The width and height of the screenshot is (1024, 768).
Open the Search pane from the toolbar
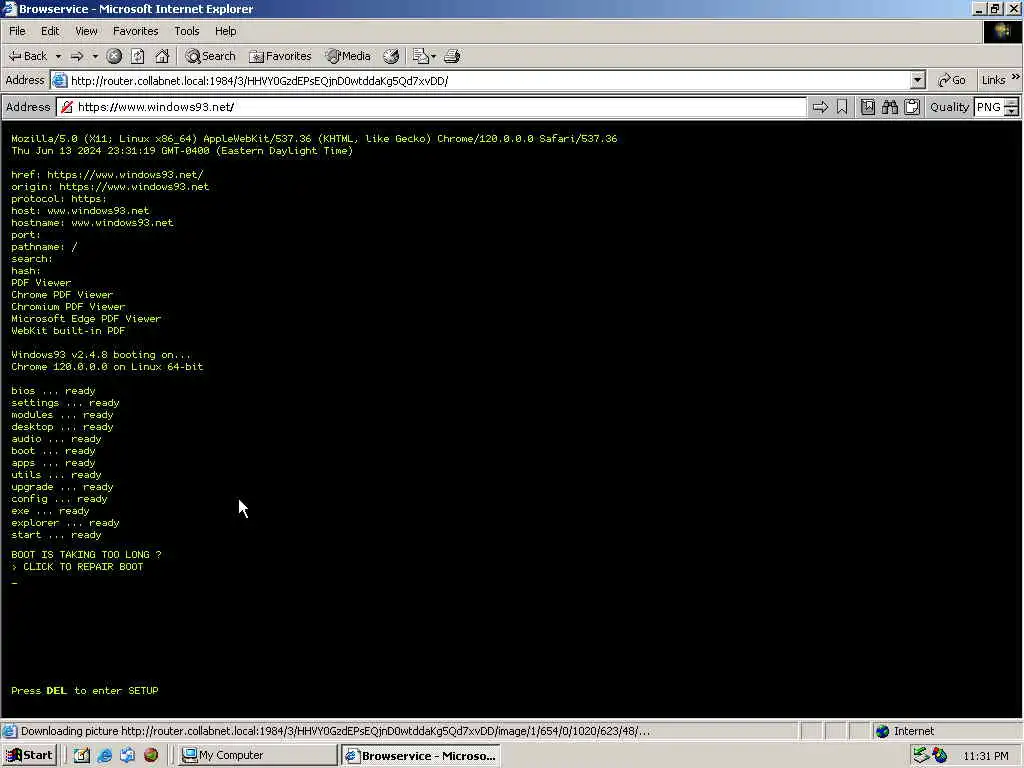210,56
